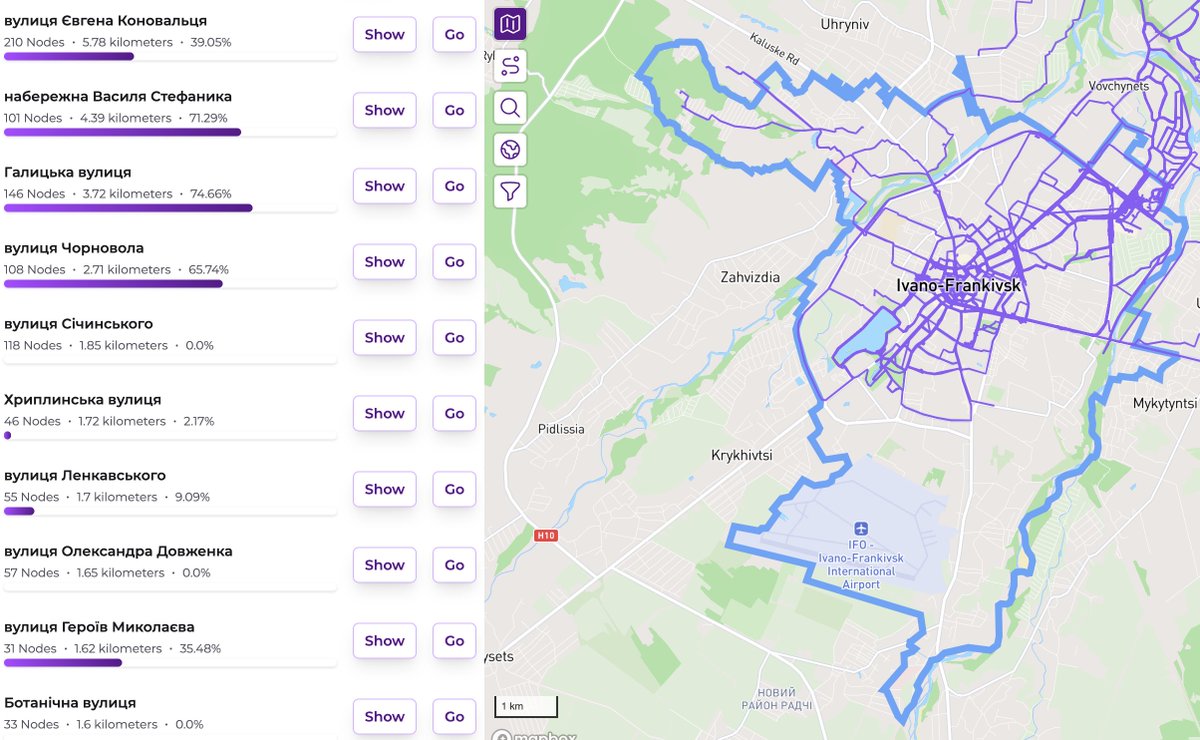Image resolution: width=1200 pixels, height=740 pixels.
Task: Go to Хриплинська вулиця
Action: pyautogui.click(x=454, y=413)
